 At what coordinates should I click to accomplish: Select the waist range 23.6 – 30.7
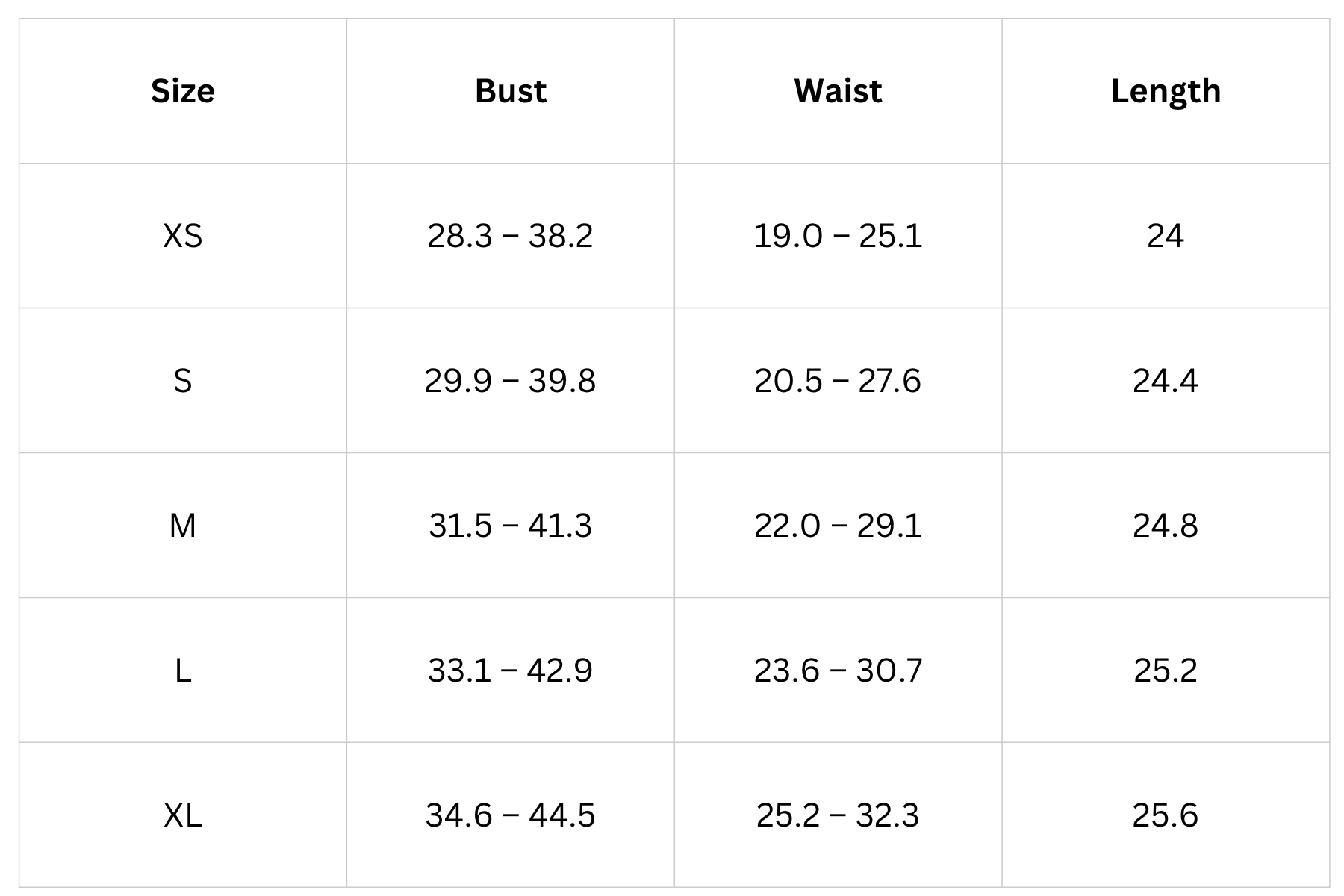838,671
